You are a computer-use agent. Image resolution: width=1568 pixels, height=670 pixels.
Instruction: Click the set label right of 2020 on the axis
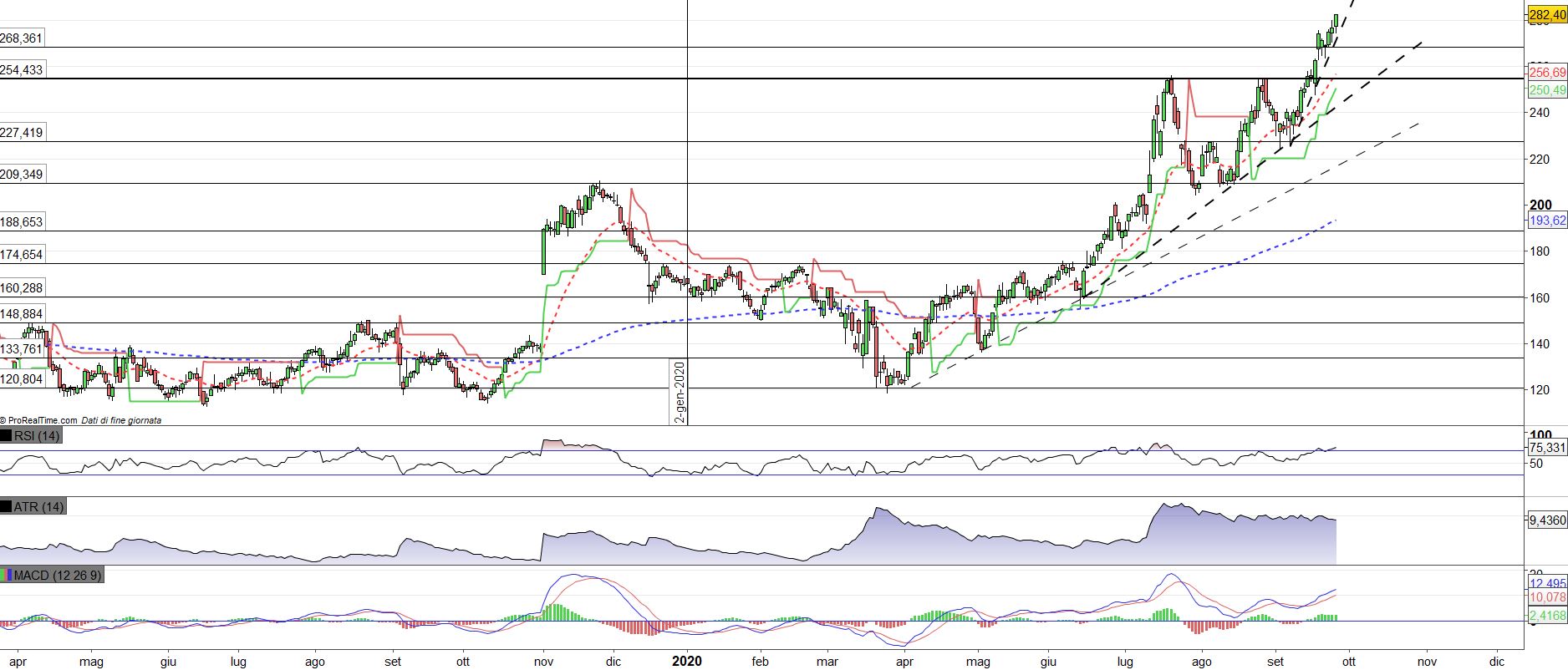pyautogui.click(x=1275, y=662)
